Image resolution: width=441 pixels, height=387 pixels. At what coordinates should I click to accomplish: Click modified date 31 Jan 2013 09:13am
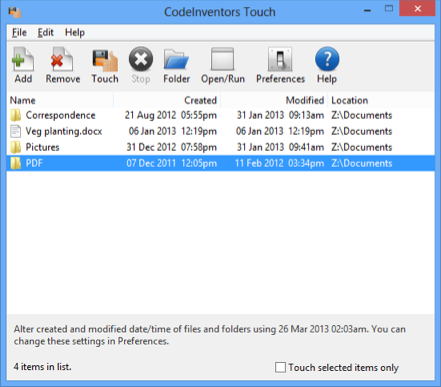[280, 115]
